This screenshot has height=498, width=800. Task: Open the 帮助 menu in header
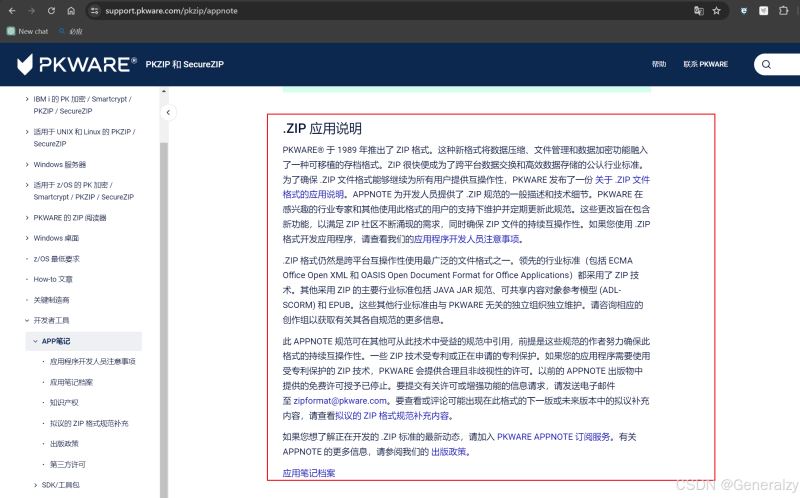coord(658,64)
